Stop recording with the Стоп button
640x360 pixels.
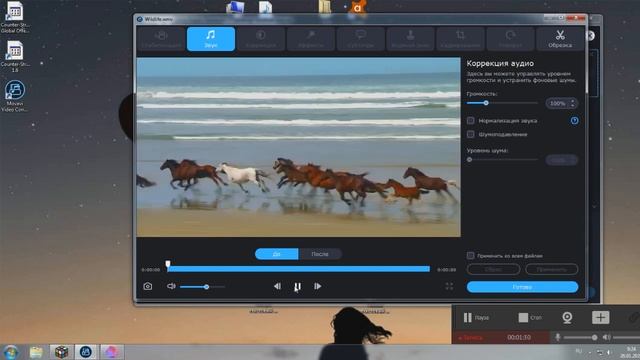[530, 318]
